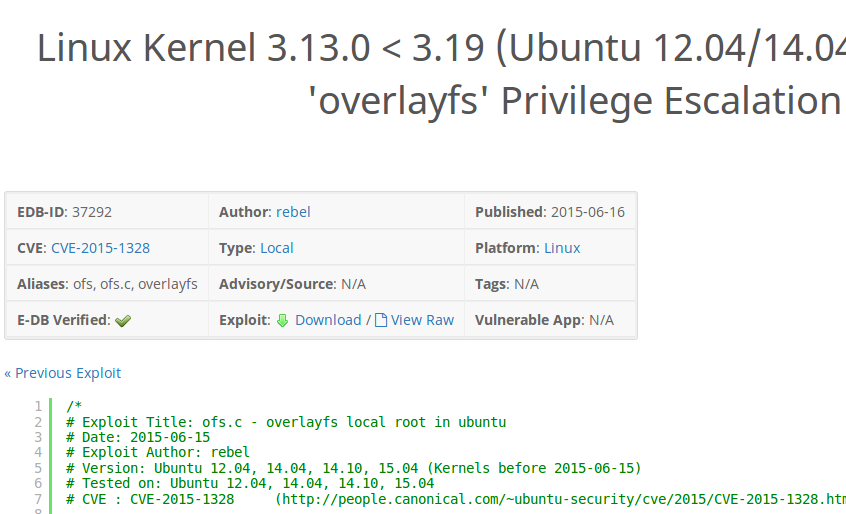846x514 pixels.
Task: Click code line '# Tested on: Ubuntu'
Action: tap(250, 483)
